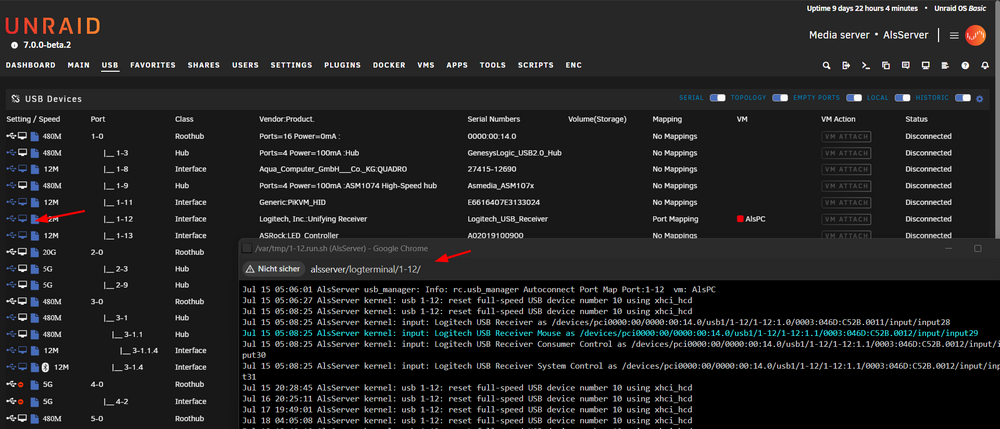Open the web terminal icon
The height and width of the screenshot is (429, 1000).
pos(866,65)
